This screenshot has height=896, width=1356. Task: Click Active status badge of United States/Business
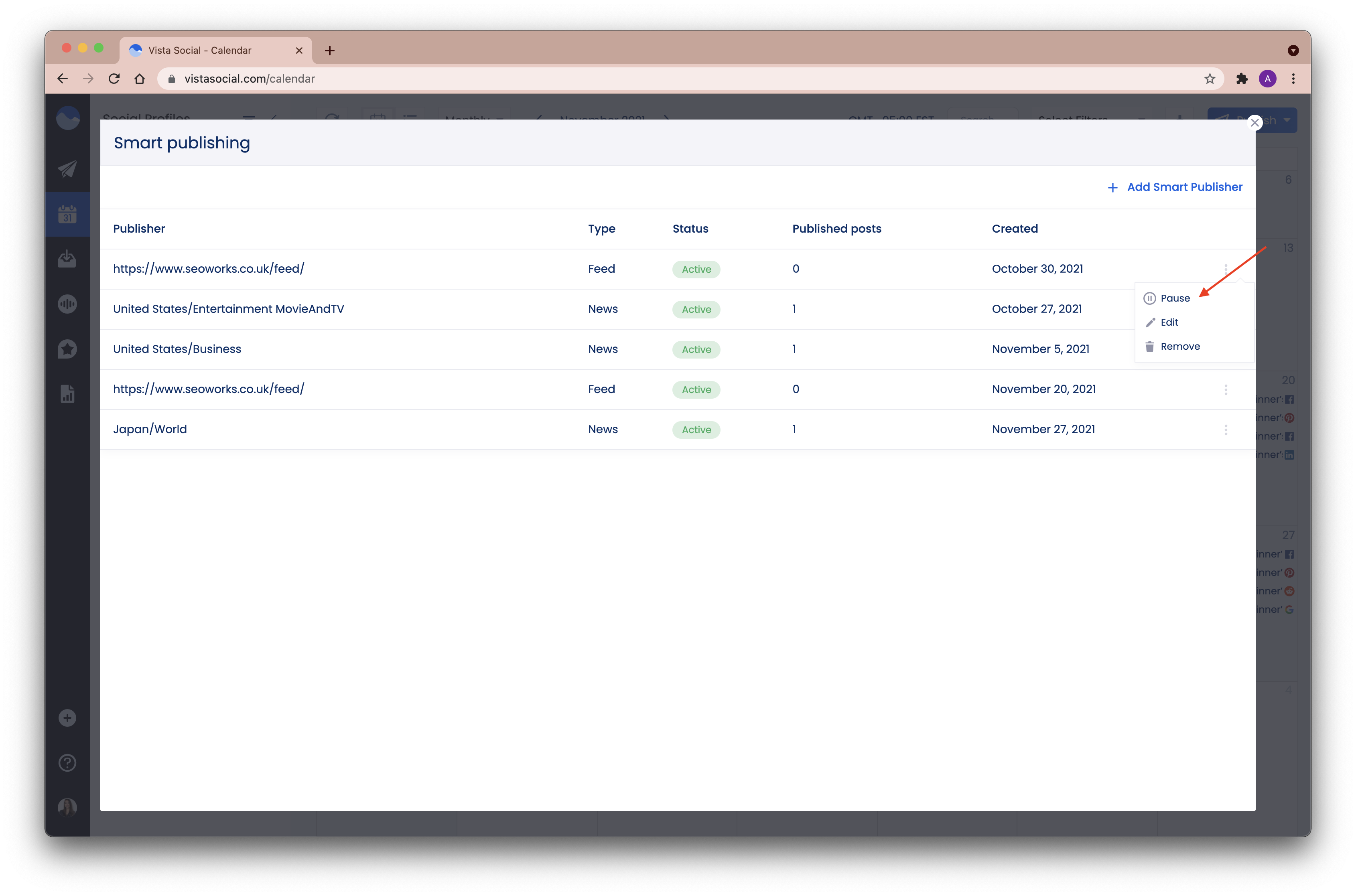696,349
